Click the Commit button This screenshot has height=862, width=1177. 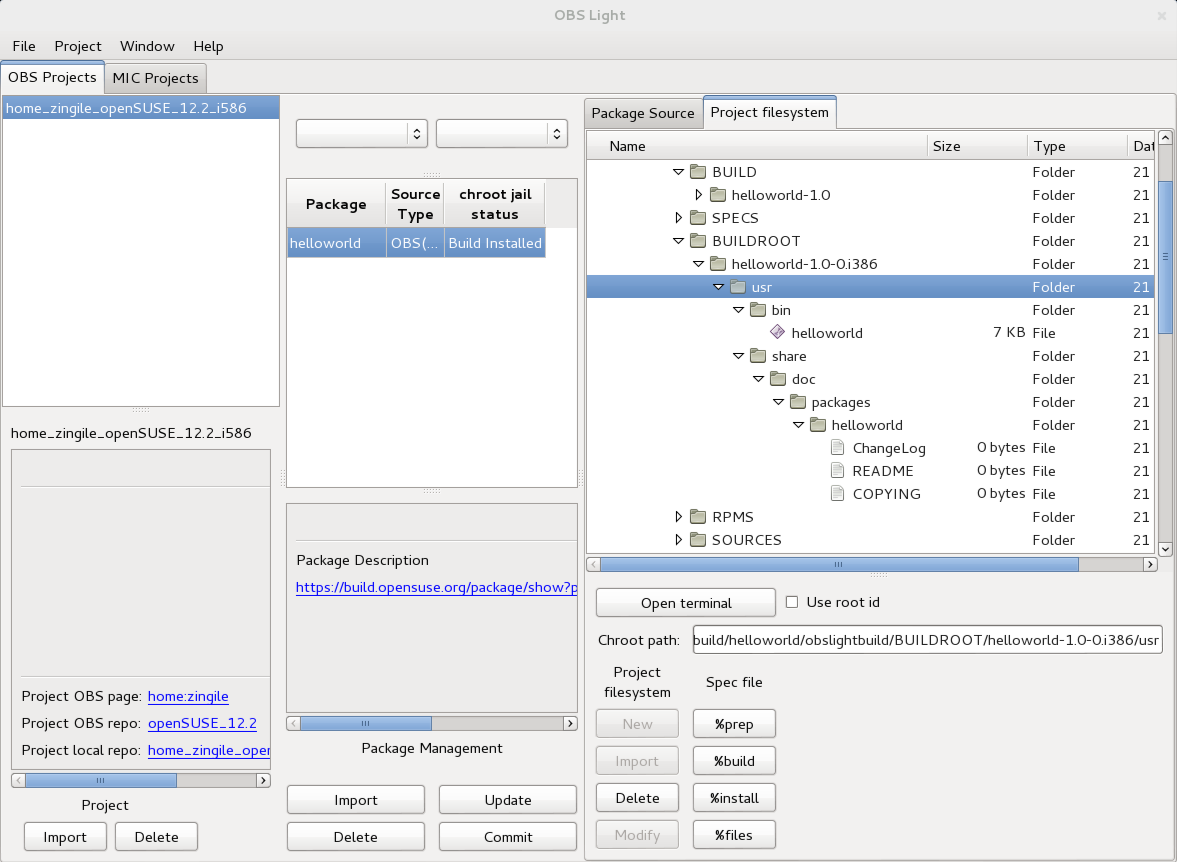click(507, 836)
